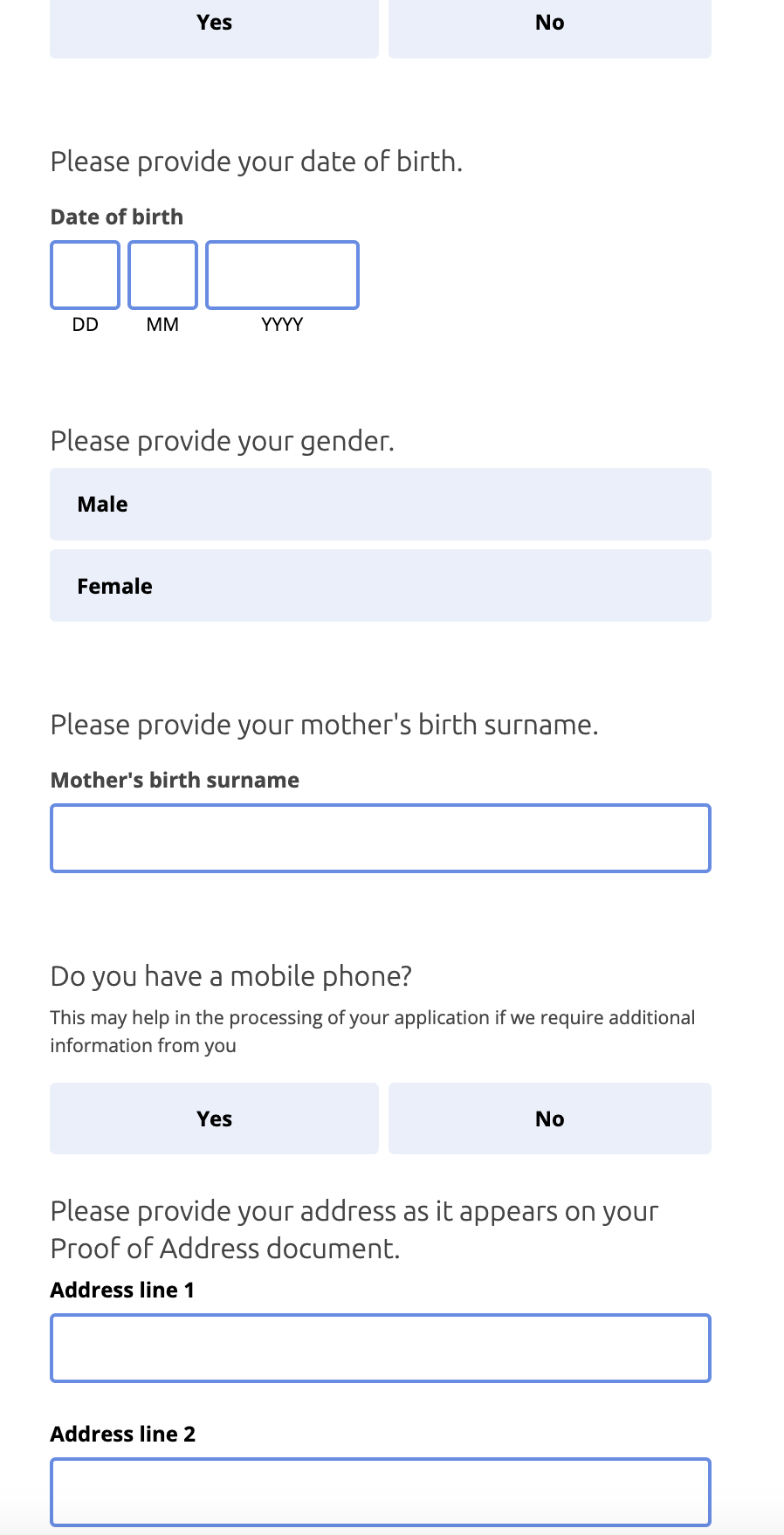Select the Female gender option
784x1535 pixels.
[x=380, y=586]
